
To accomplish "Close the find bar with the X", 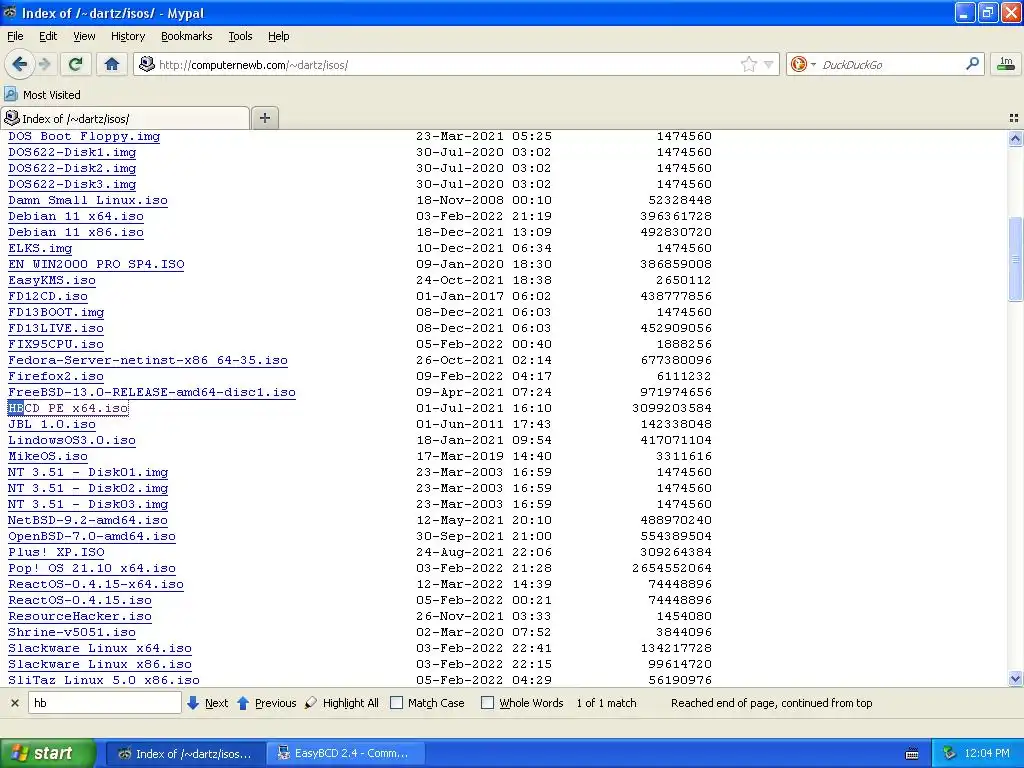I will (14, 703).
